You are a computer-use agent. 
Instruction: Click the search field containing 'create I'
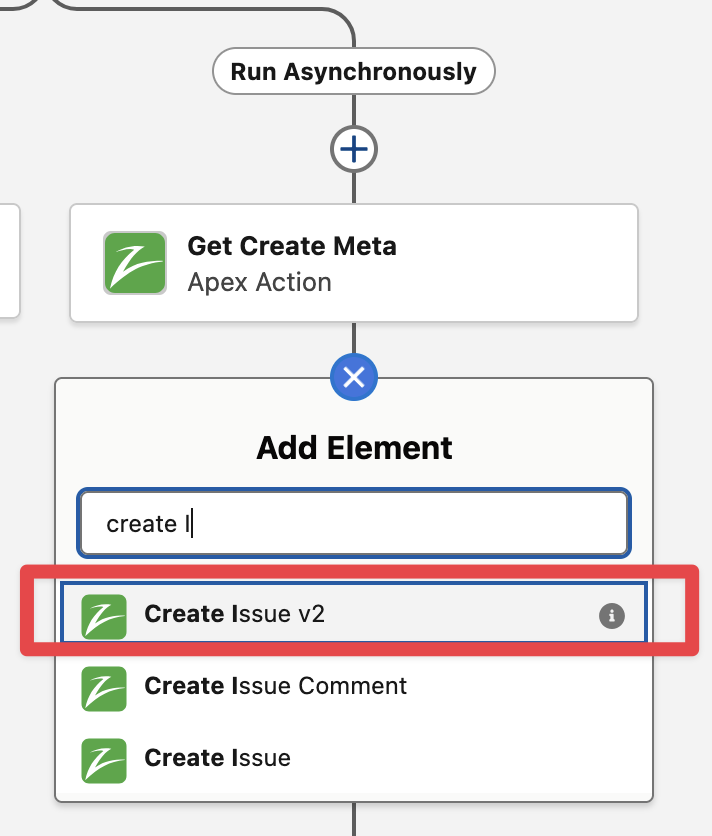[354, 523]
